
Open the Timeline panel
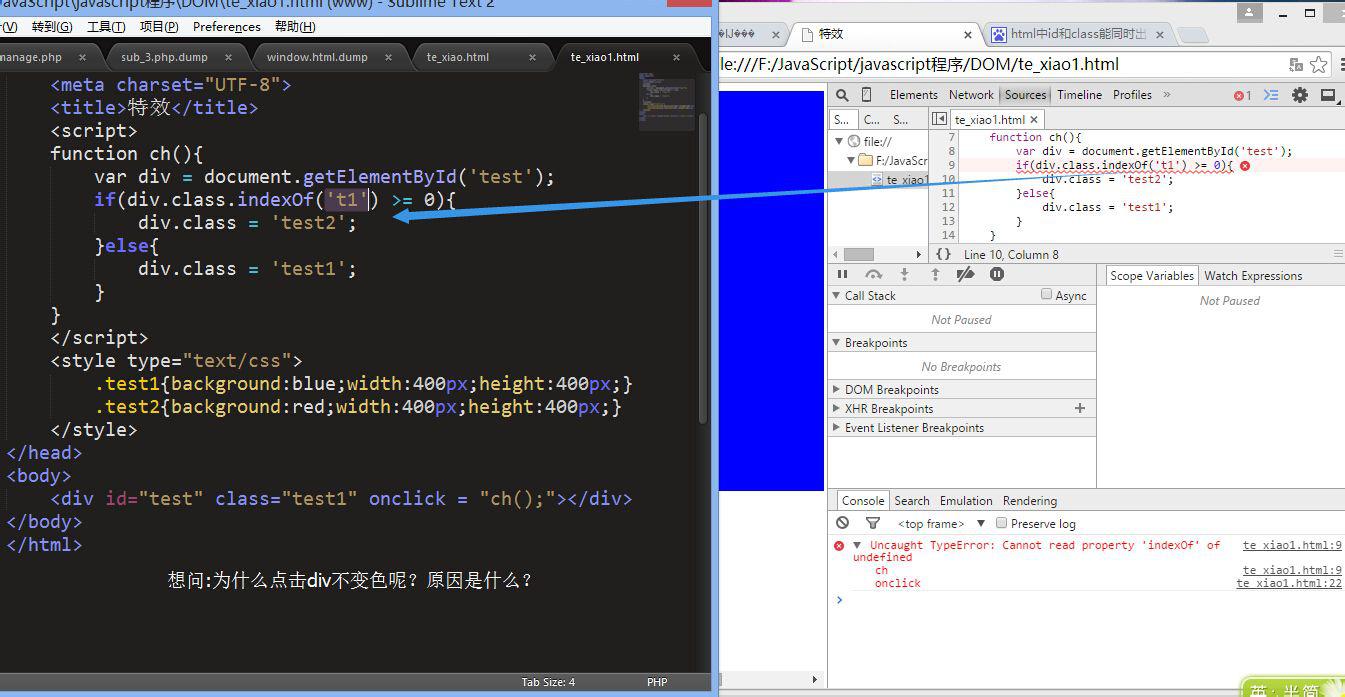click(x=1079, y=95)
